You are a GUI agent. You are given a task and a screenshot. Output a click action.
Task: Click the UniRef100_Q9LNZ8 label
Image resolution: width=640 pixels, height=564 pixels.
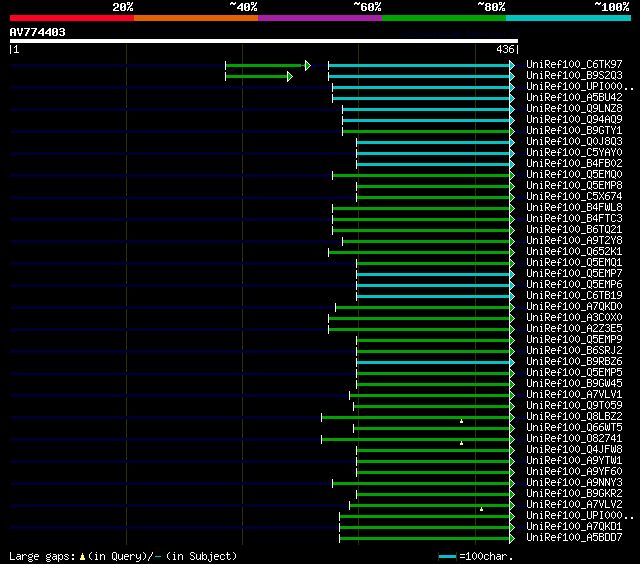(x=574, y=109)
